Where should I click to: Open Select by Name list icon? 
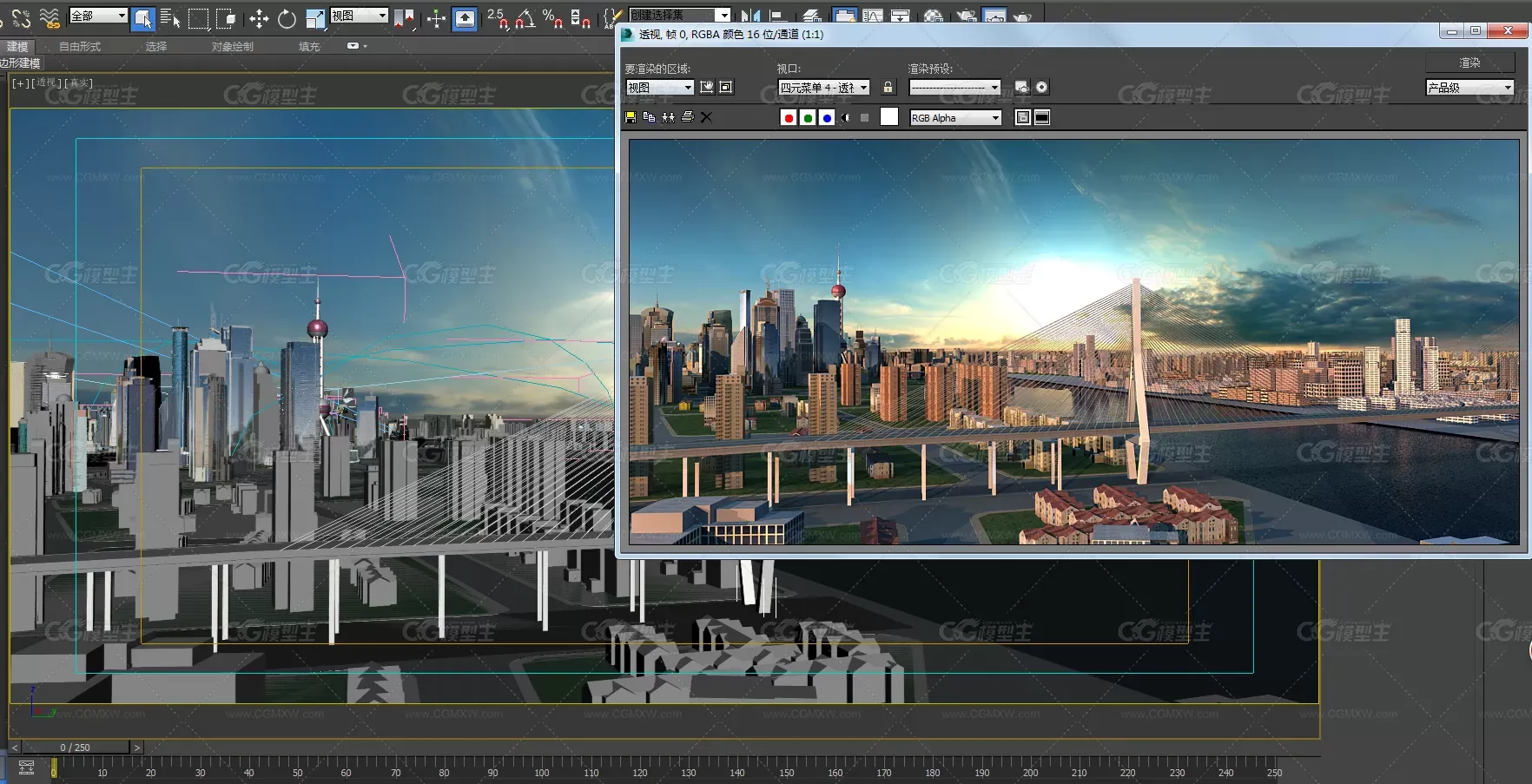point(170,18)
